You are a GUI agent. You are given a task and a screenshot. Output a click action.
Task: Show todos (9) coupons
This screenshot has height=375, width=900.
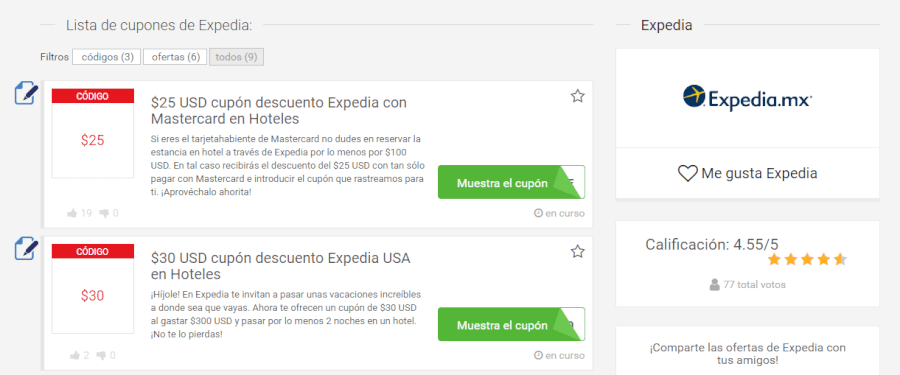click(x=236, y=57)
